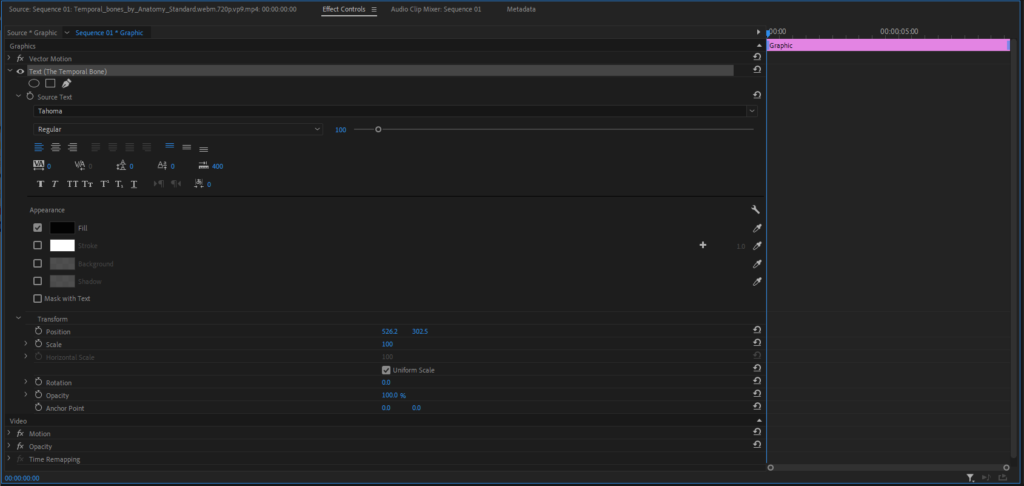Align text to the top
This screenshot has height=486, width=1024.
point(170,147)
